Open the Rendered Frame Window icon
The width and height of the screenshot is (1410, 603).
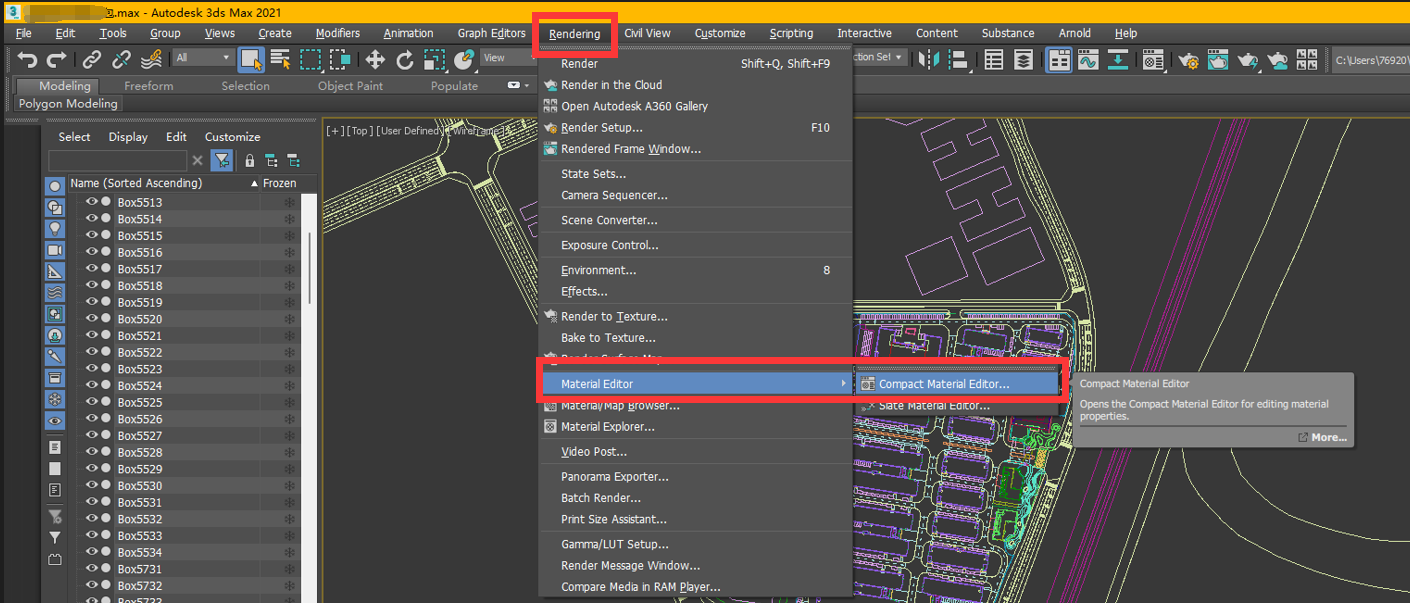[x=1219, y=60]
